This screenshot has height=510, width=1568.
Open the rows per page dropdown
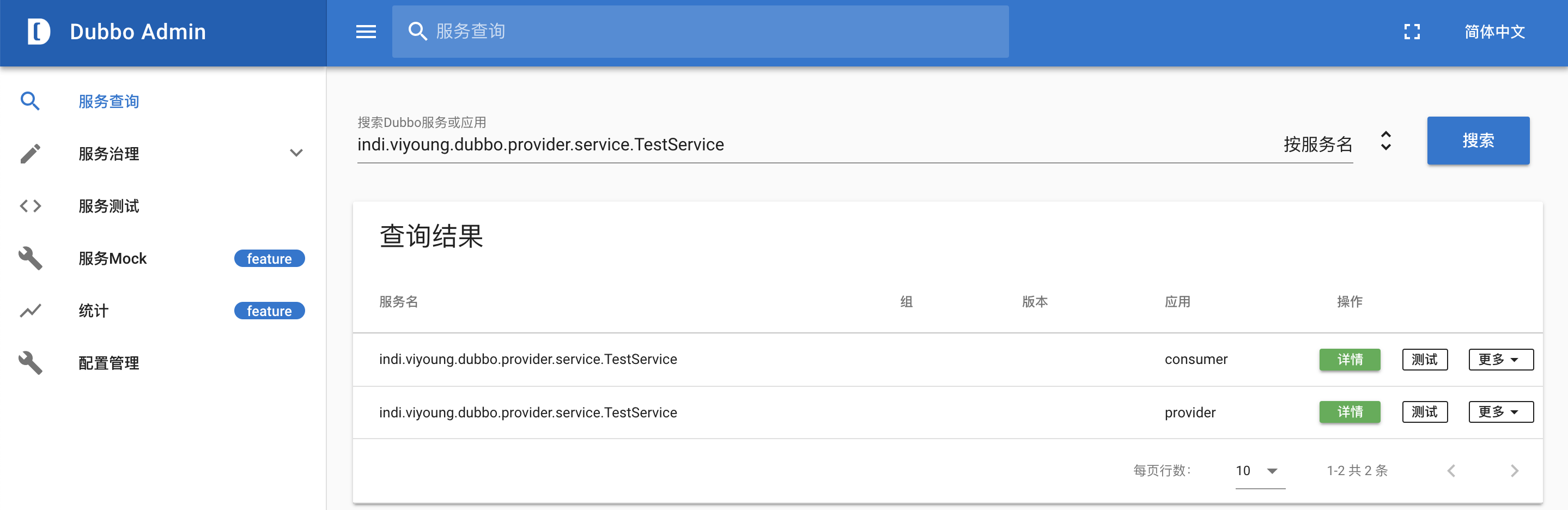[1272, 470]
